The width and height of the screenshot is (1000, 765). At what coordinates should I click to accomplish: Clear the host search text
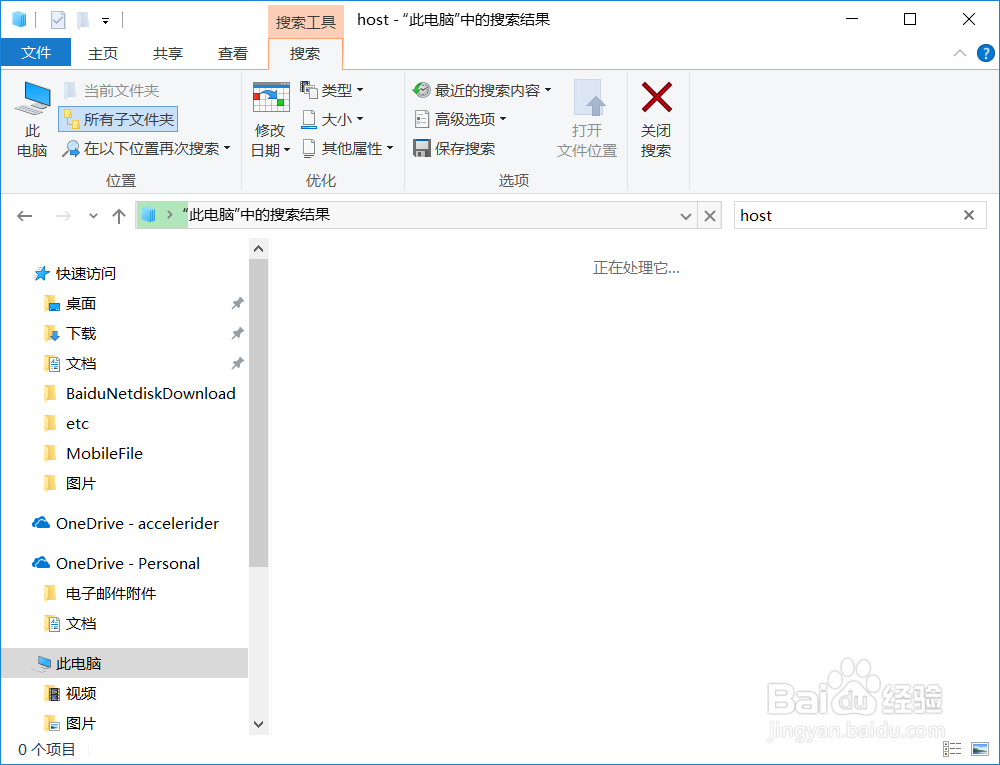pos(969,215)
